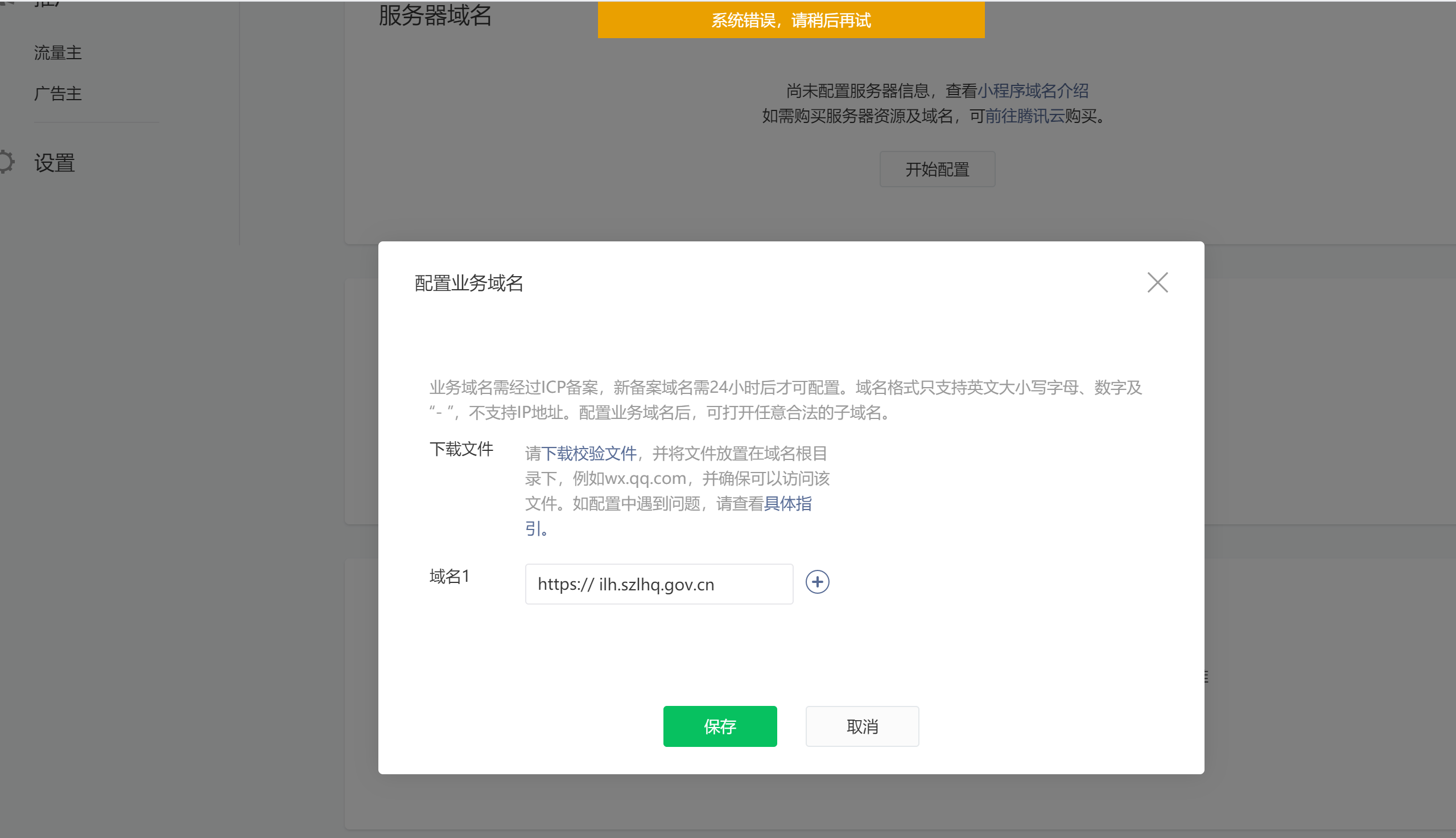
Task: Click the 小程序域名介绍 link
Action: tap(1032, 91)
